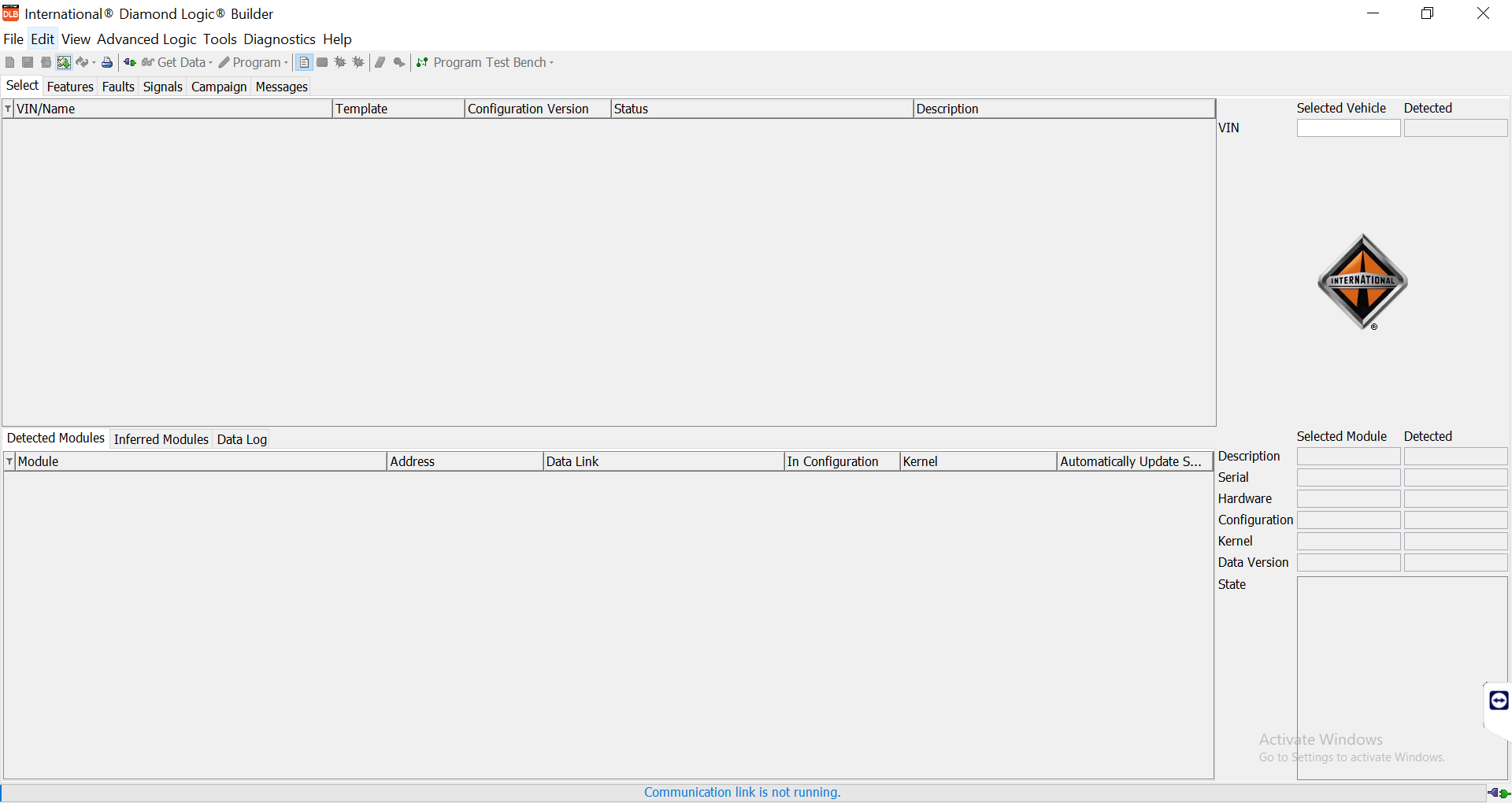The height and width of the screenshot is (803, 1512).
Task: Switch to the Features tab
Action: point(70,87)
